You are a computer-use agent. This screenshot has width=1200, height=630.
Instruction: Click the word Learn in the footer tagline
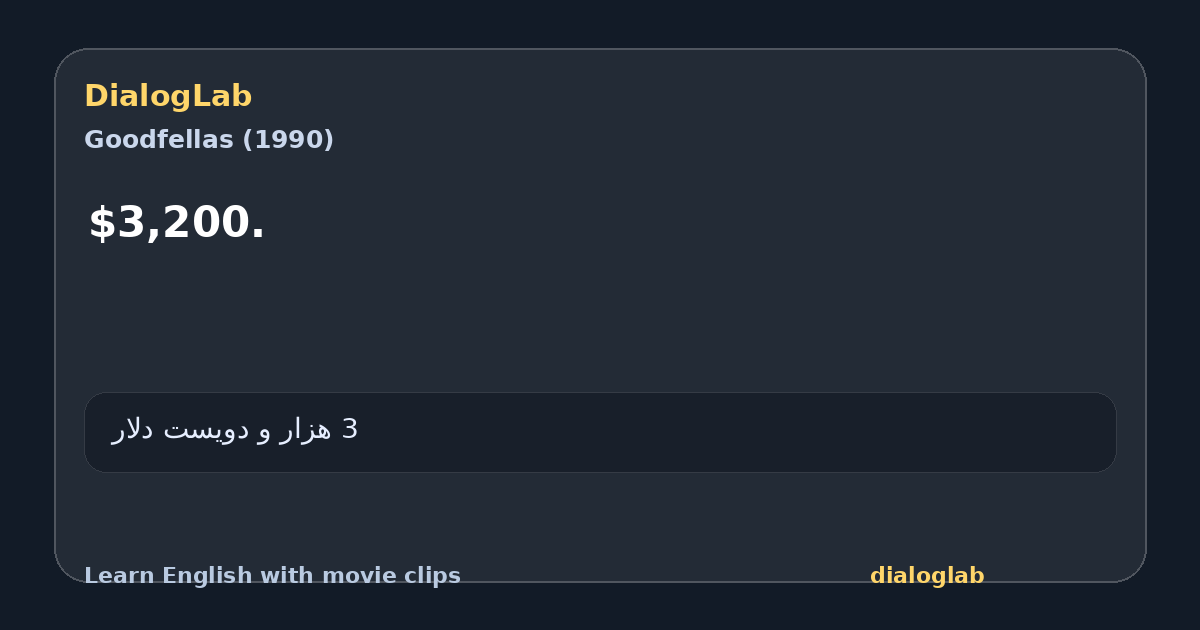coord(107,576)
